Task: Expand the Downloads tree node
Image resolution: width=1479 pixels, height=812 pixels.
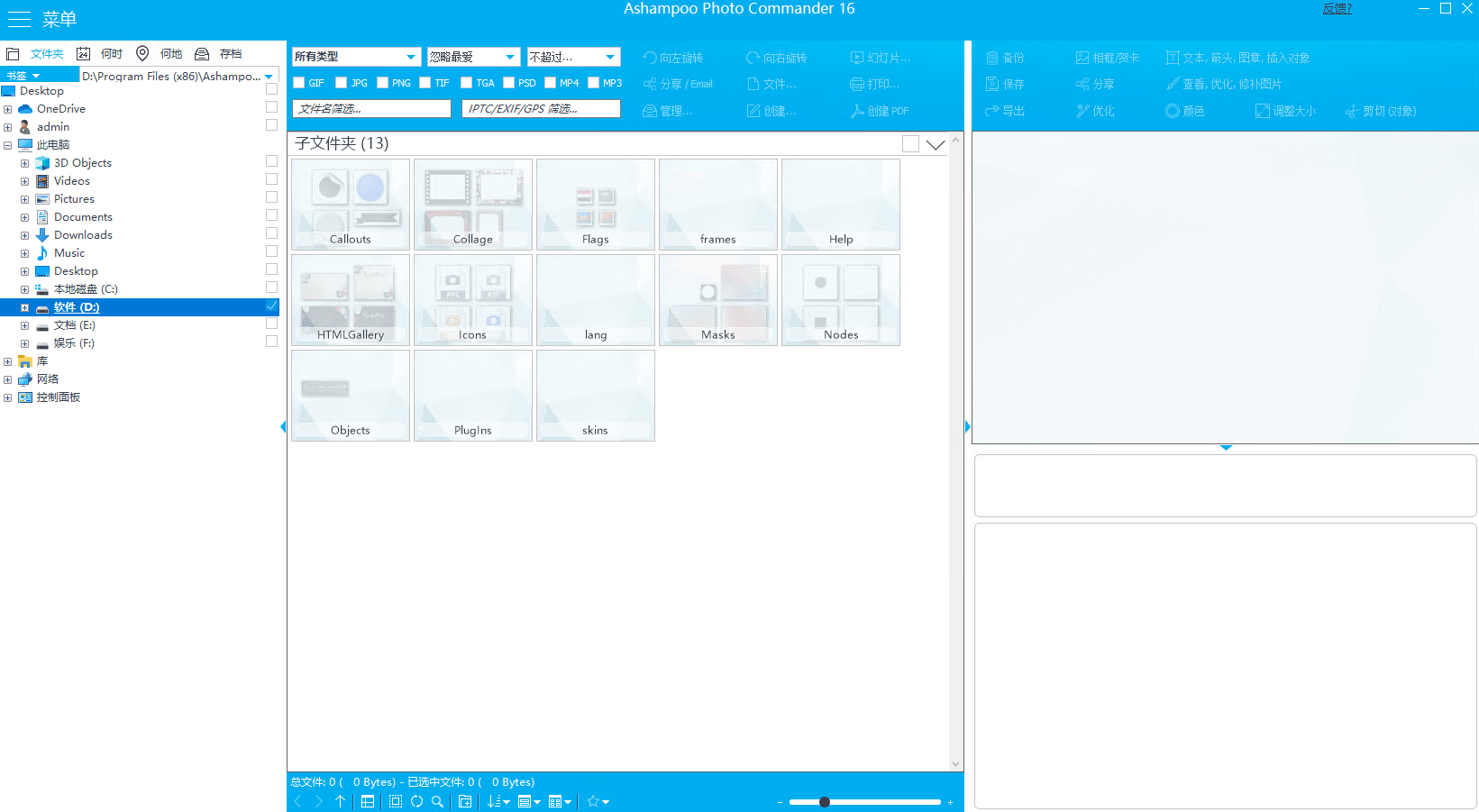Action: (25, 235)
